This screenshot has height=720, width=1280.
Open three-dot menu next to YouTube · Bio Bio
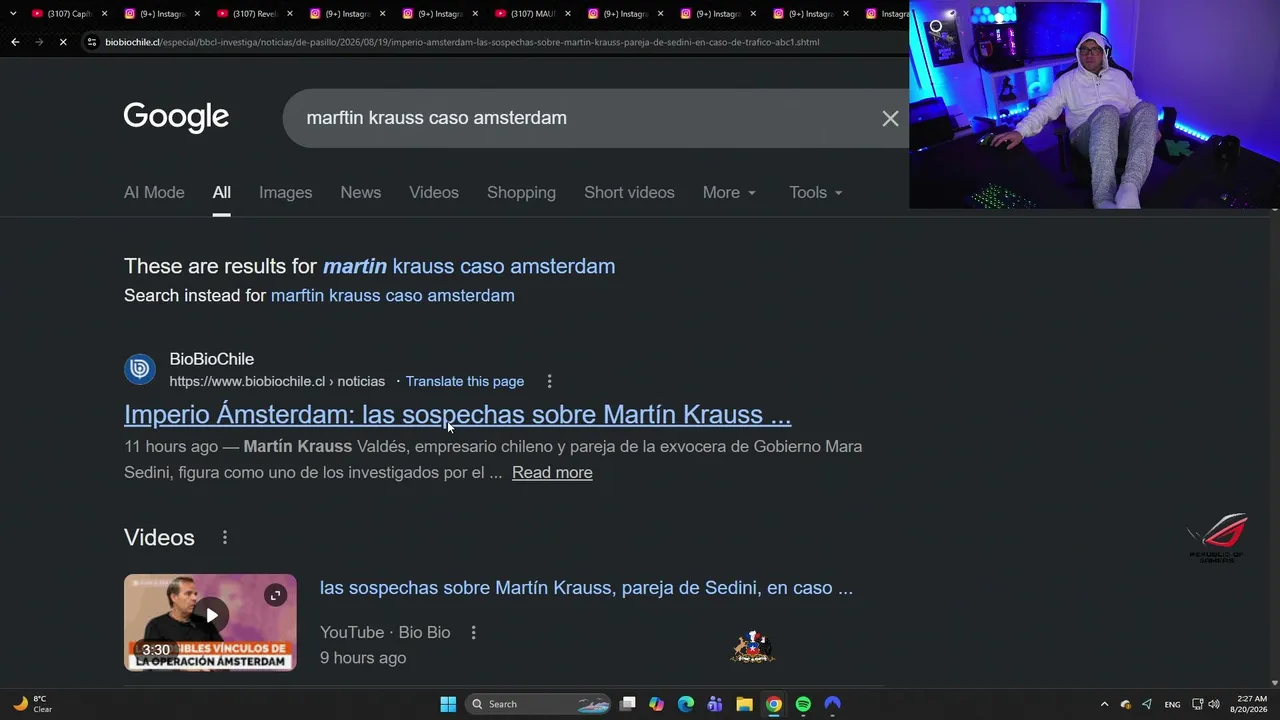474,632
